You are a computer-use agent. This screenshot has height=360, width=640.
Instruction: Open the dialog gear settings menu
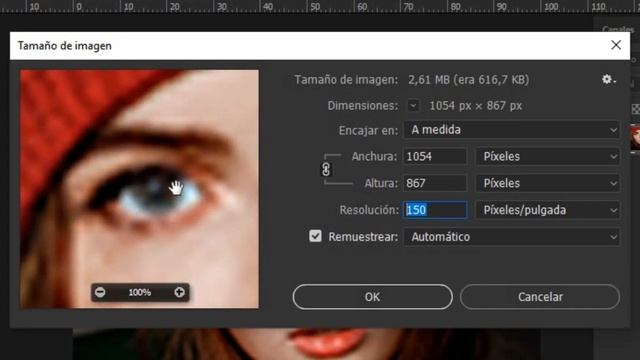click(x=608, y=80)
